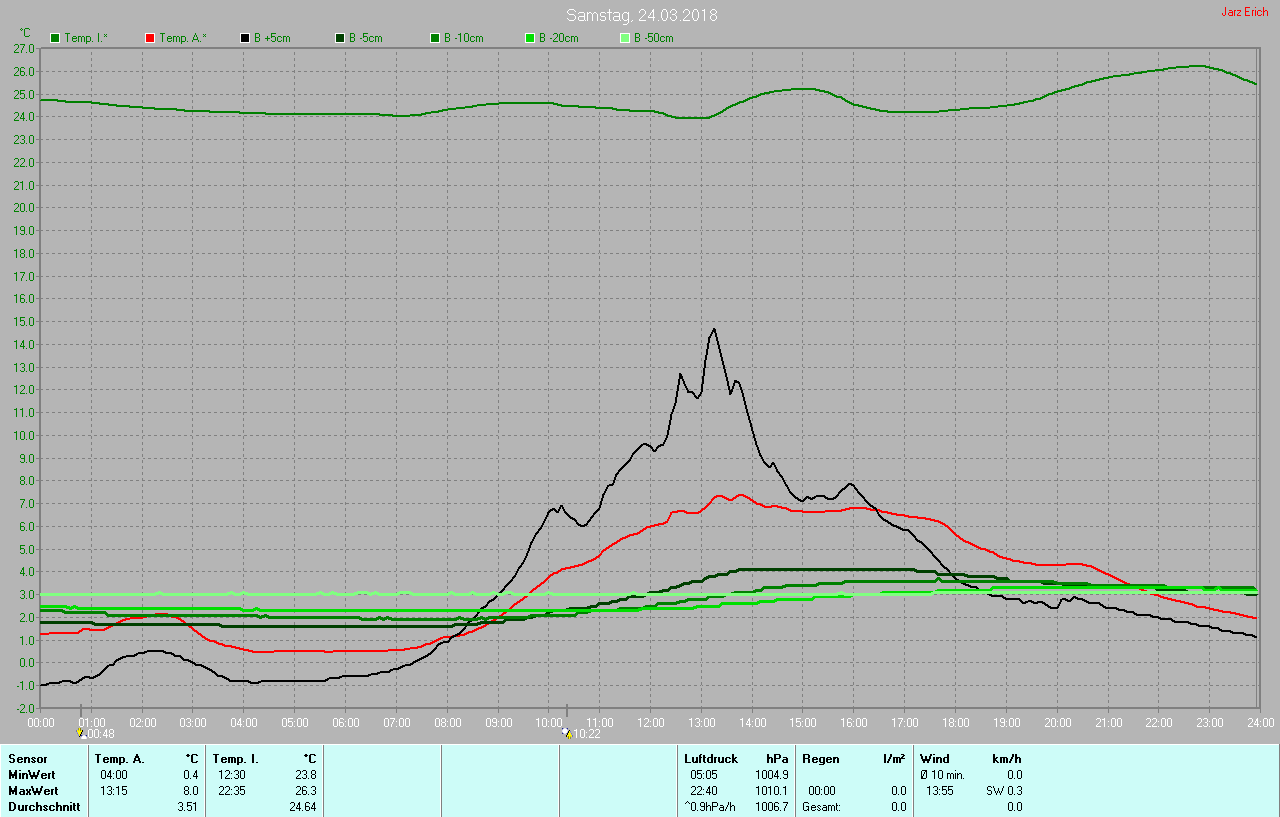Image resolution: width=1280 pixels, height=817 pixels.
Task: Click the '10:22' marker time label
Action: 585,734
